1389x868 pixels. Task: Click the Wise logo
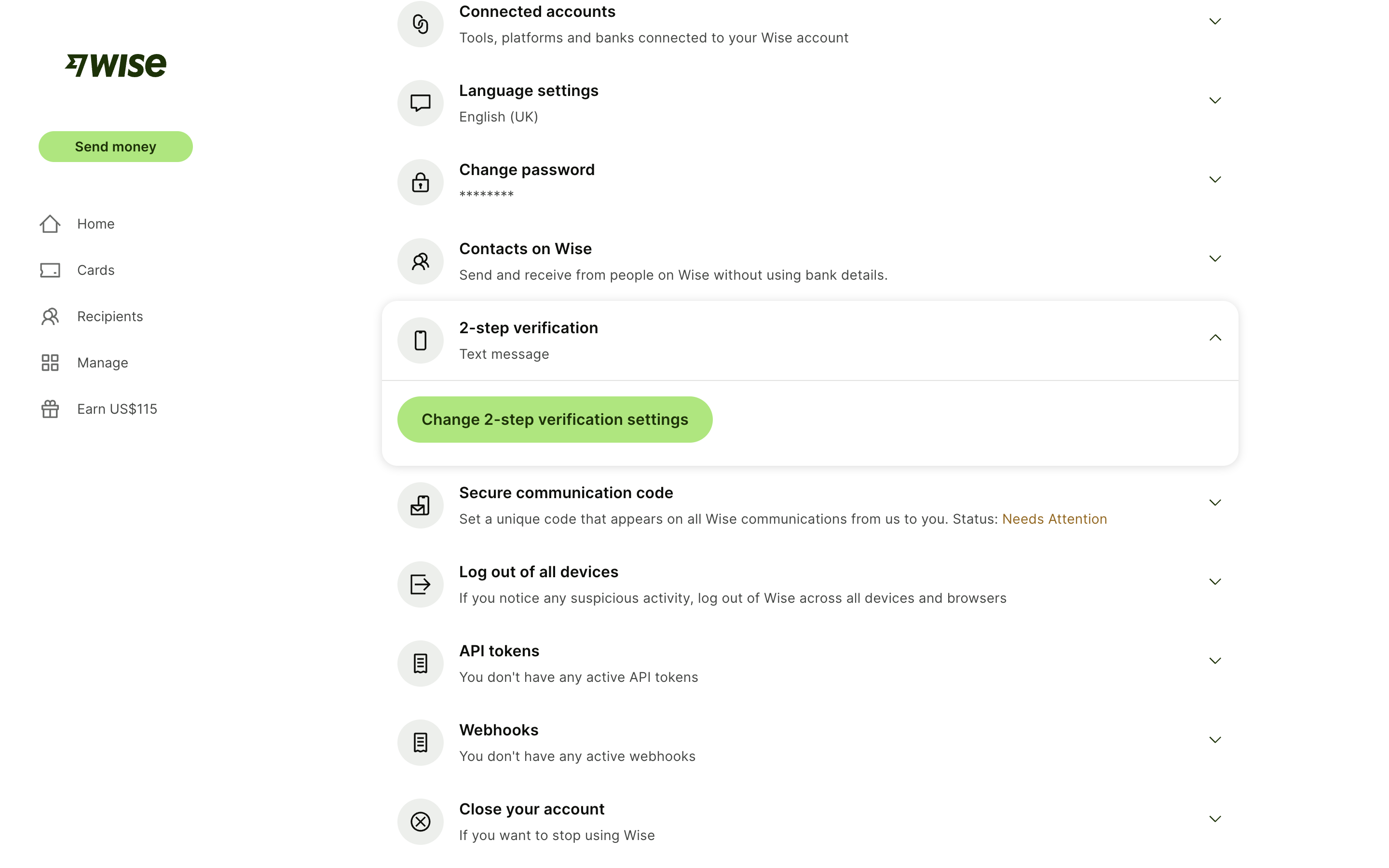115,66
